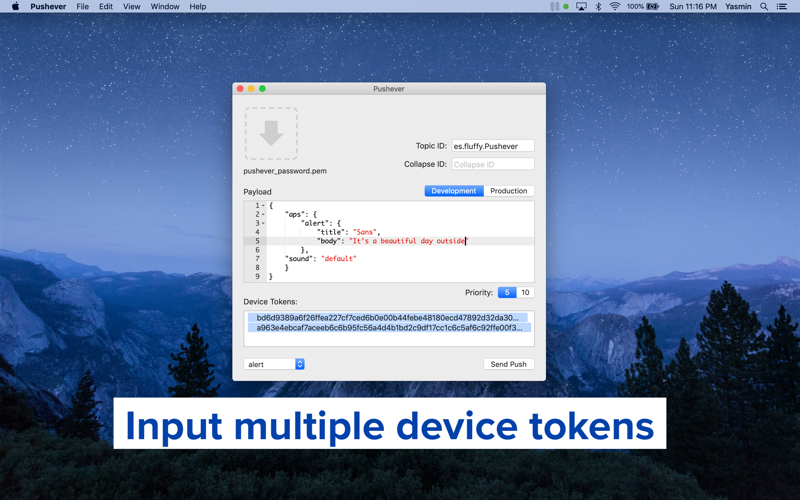Click the battery status icon
This screenshot has width=800, height=500.
pos(652,7)
